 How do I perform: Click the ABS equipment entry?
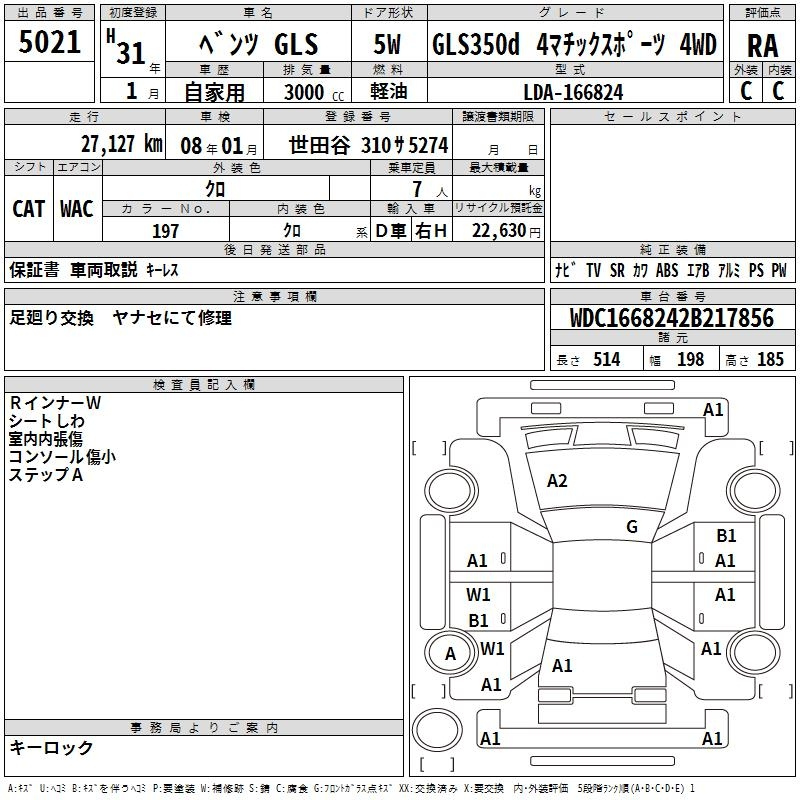[x=667, y=270]
